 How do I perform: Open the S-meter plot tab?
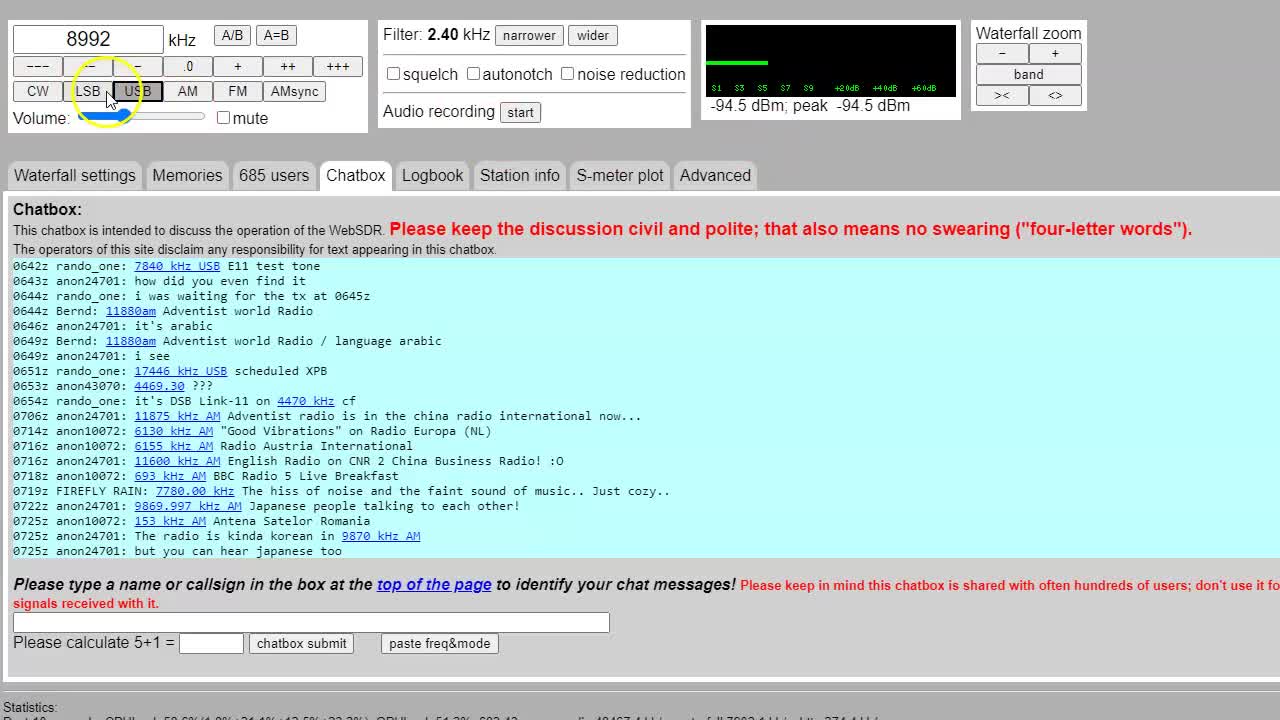pos(620,175)
